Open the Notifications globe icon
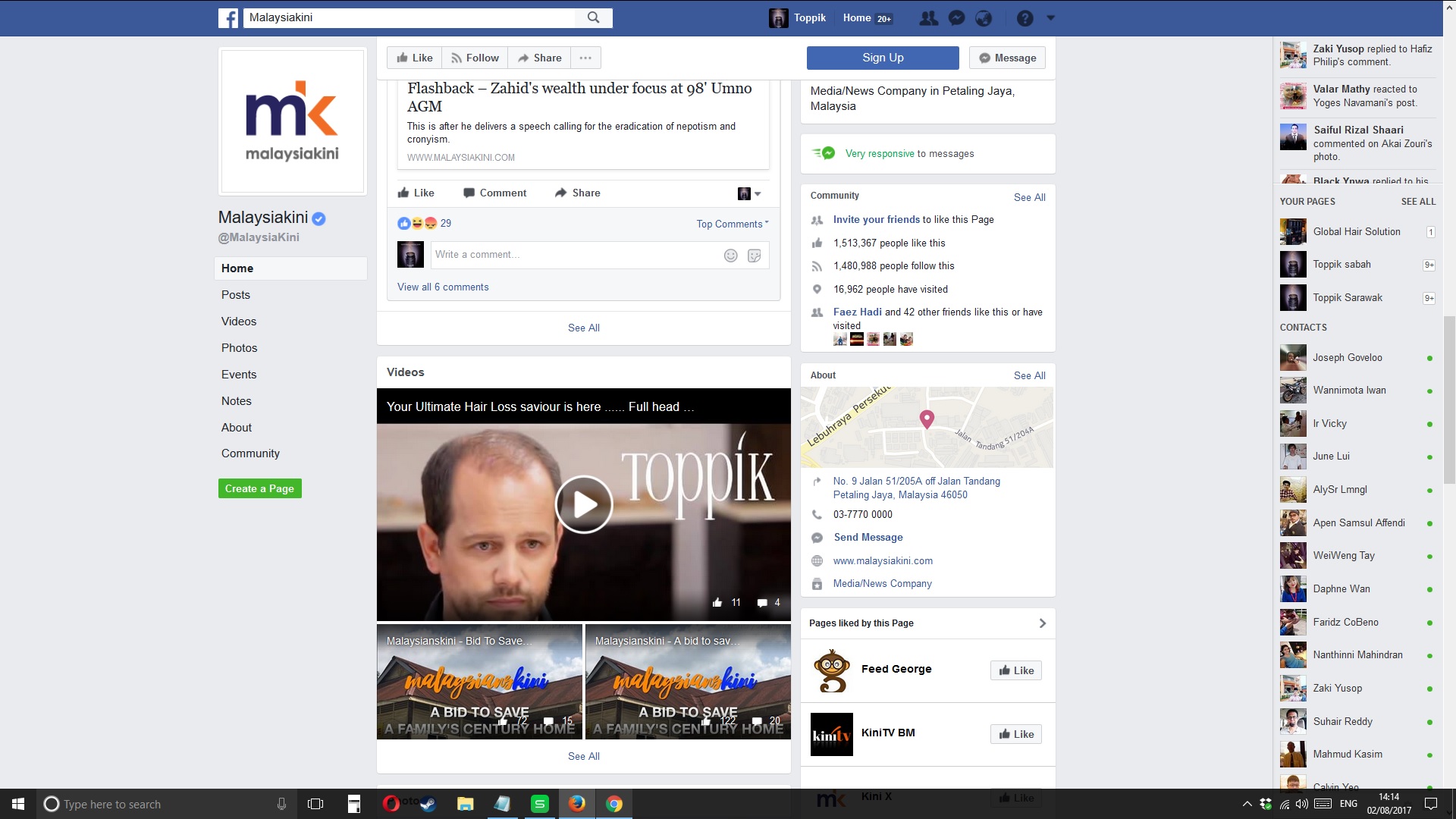This screenshot has height=819, width=1456. (984, 18)
